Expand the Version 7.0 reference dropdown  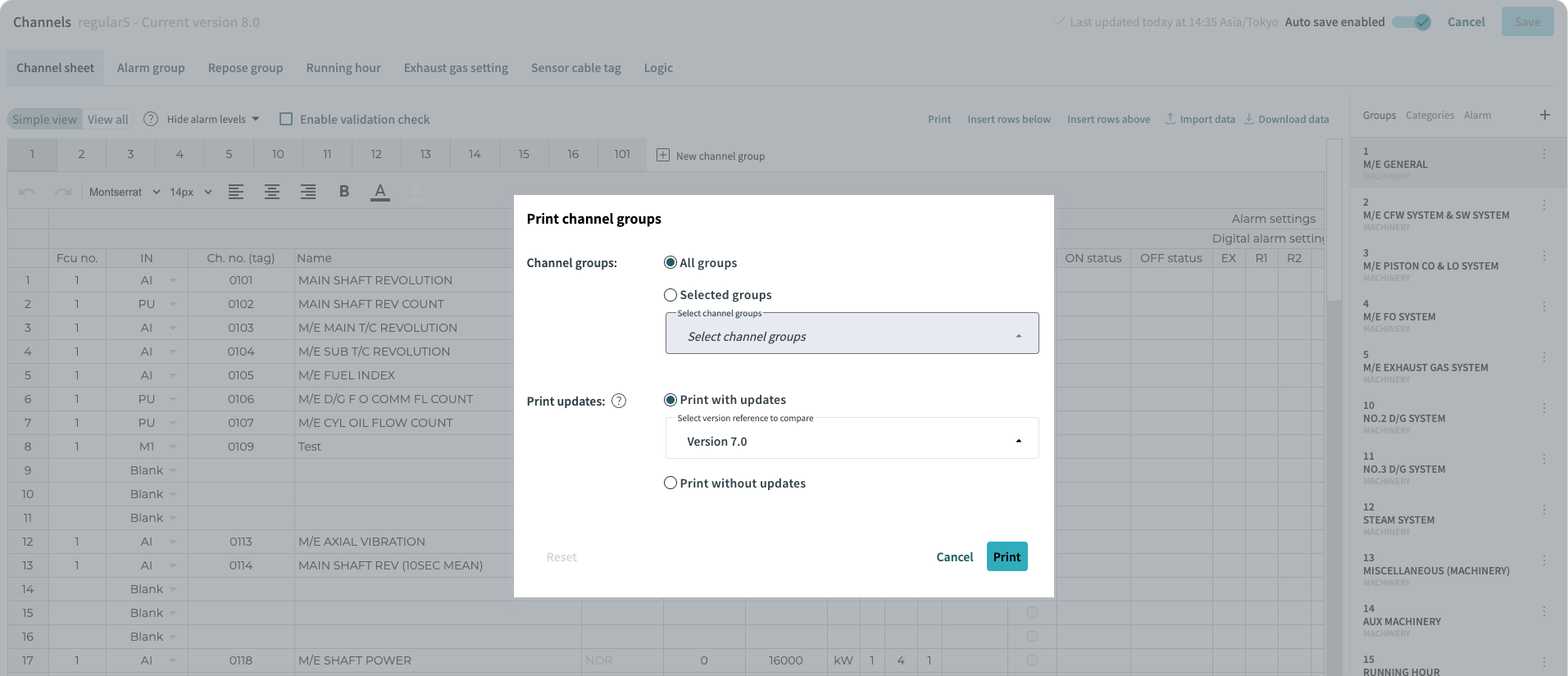pos(852,438)
